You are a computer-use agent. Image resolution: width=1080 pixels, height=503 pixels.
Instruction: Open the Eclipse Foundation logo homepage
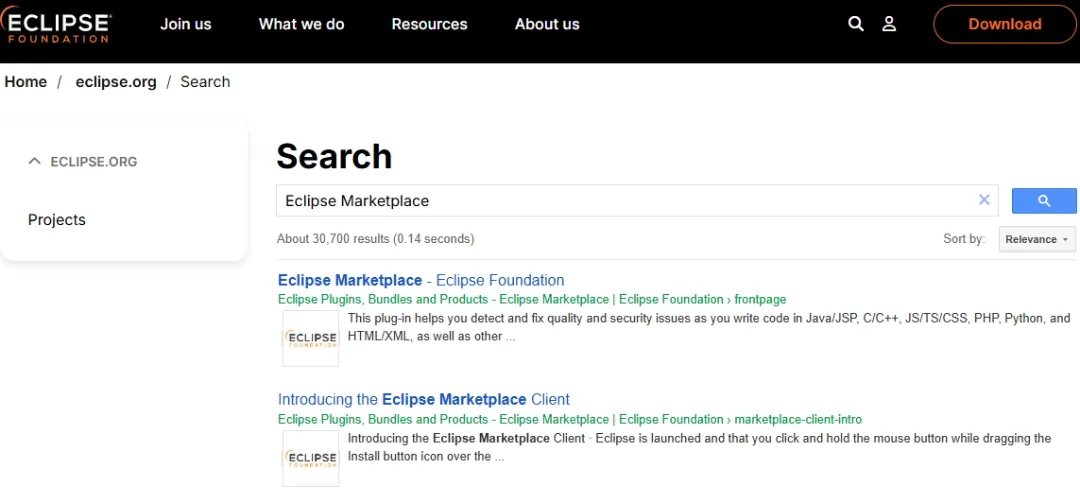click(x=55, y=24)
